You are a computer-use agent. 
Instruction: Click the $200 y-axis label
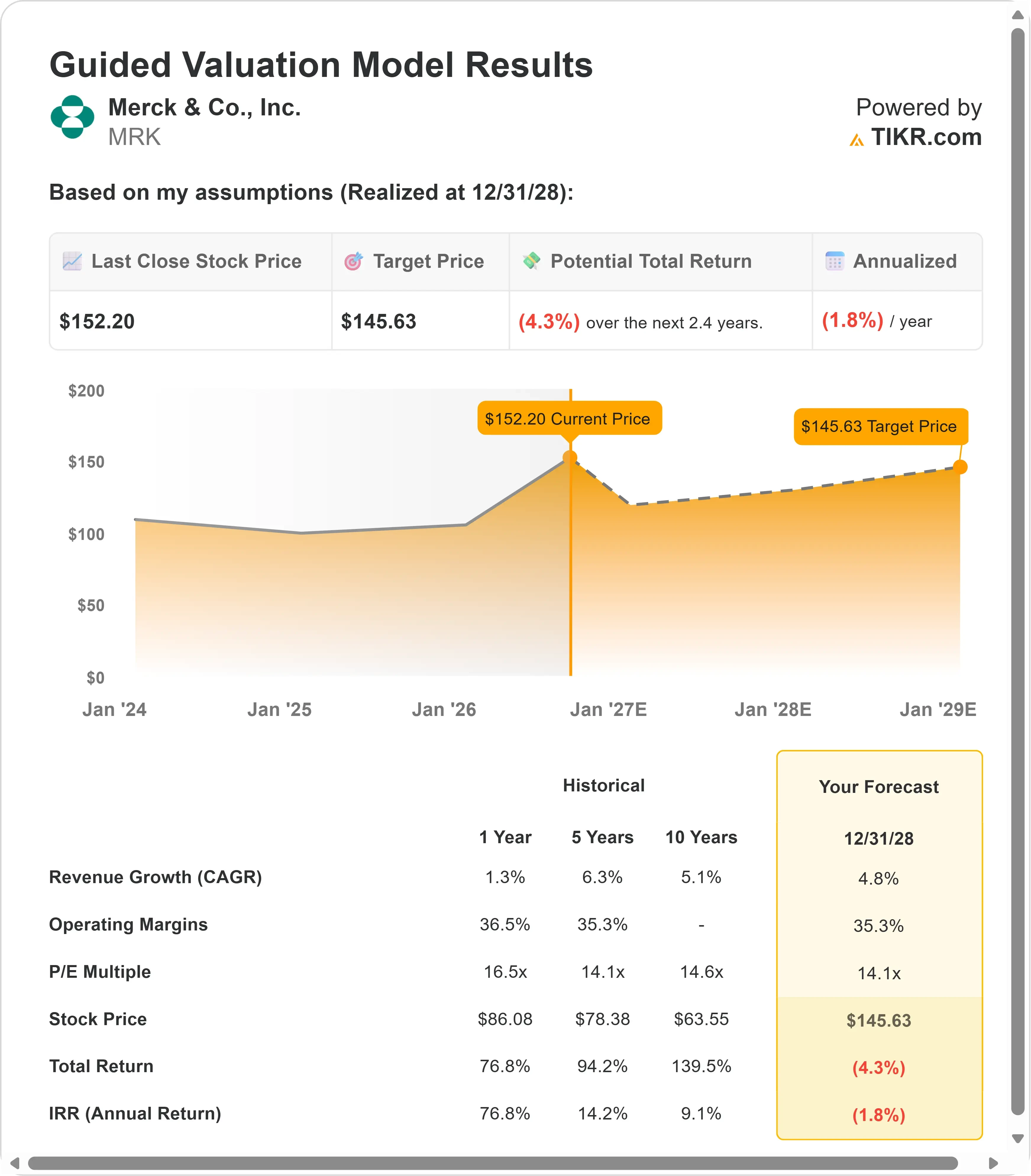[x=86, y=391]
